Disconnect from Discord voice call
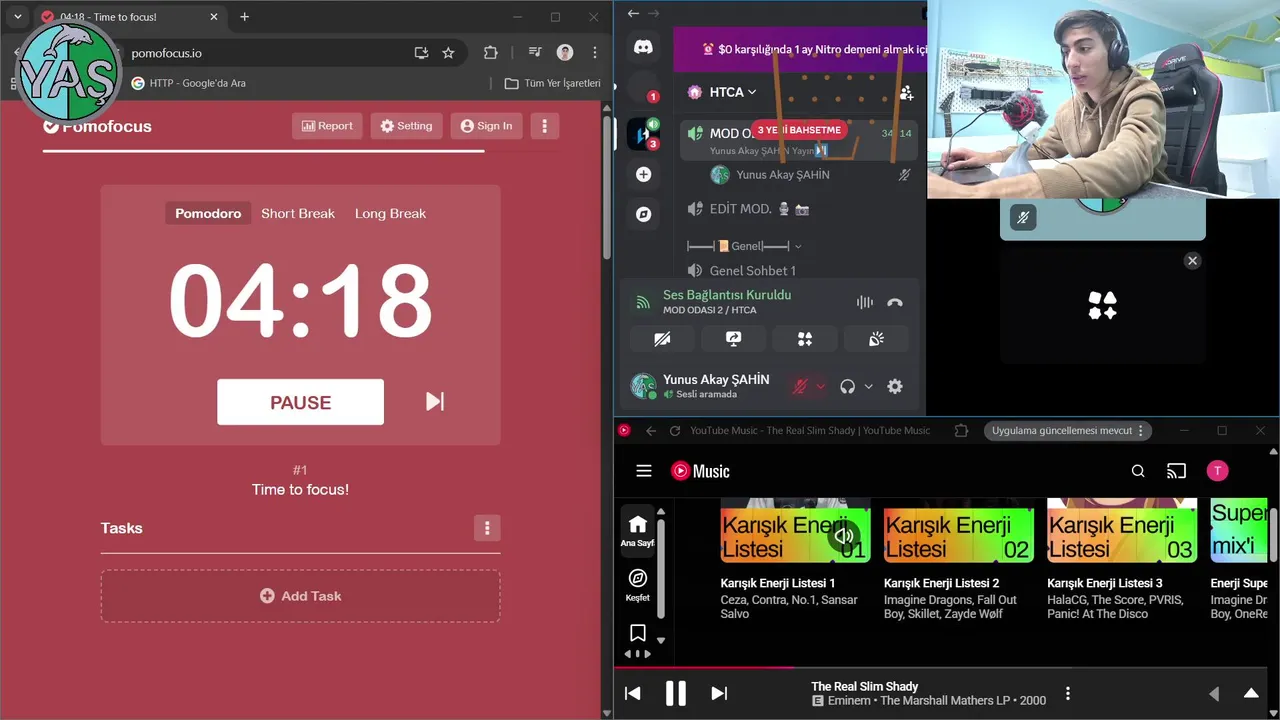 (895, 302)
